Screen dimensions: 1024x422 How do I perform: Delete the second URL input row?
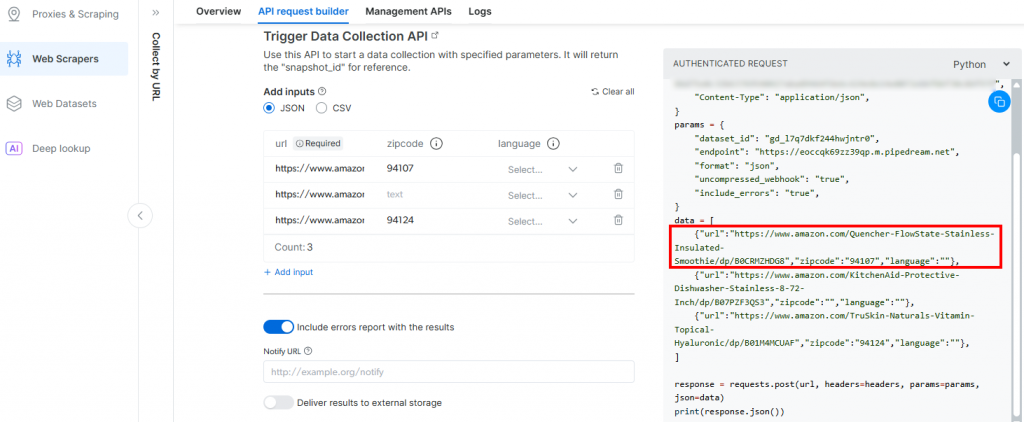coord(618,194)
